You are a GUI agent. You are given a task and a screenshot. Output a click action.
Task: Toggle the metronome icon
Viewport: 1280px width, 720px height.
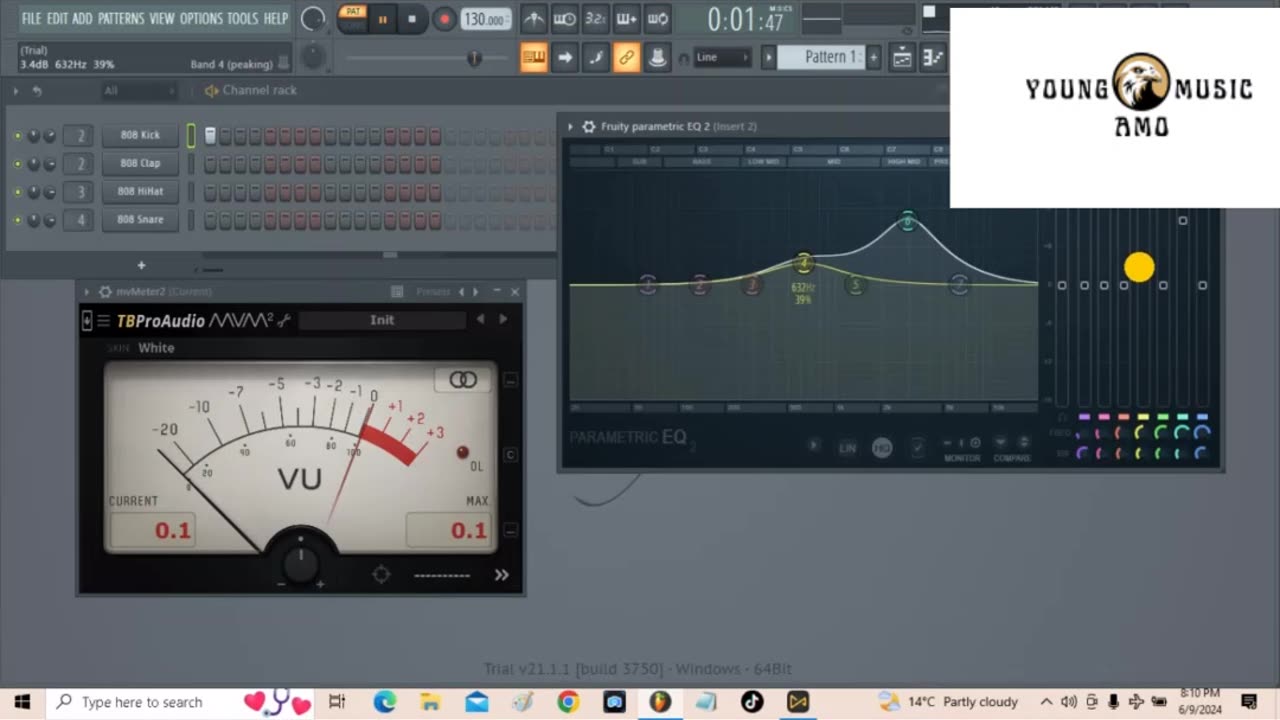click(534, 18)
